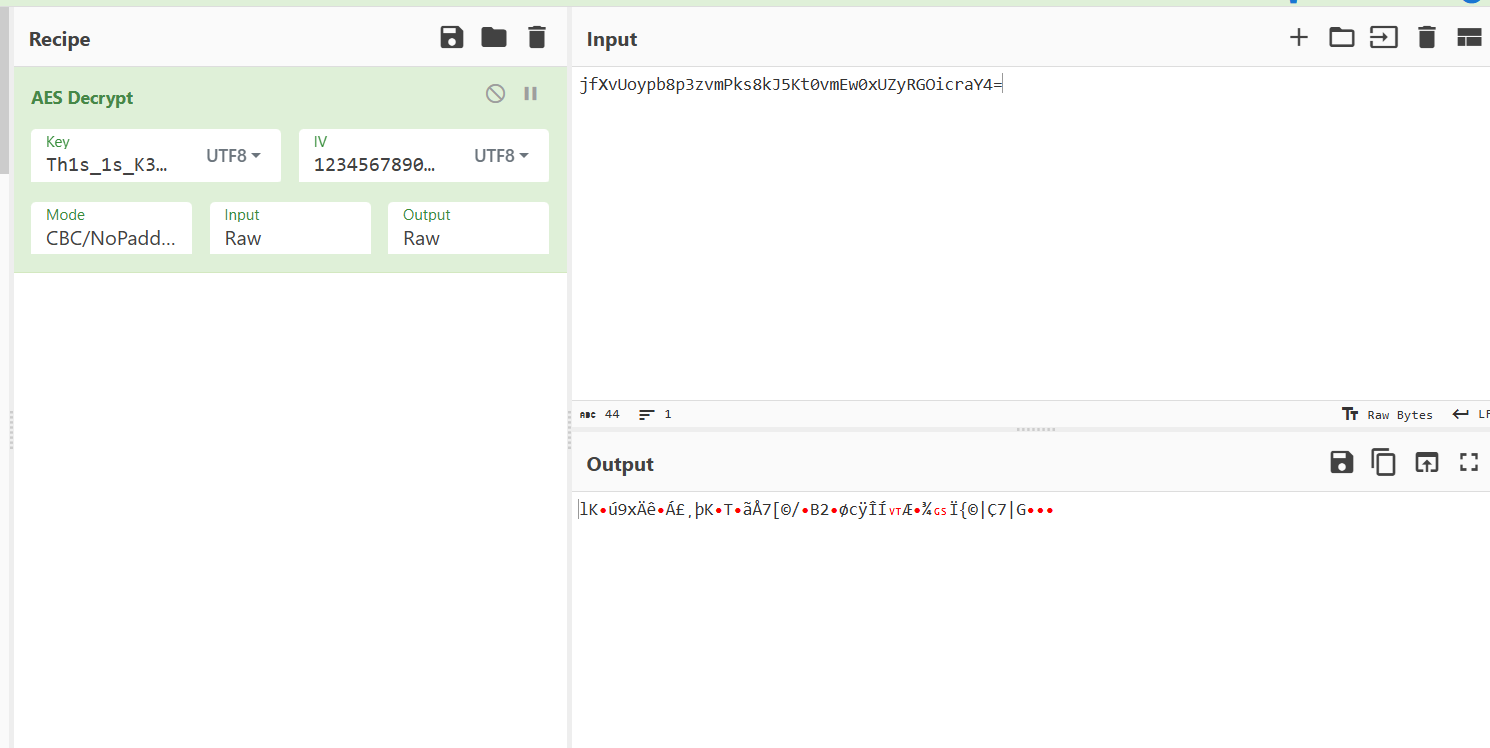Disable the AES Decrypt operation

495,93
